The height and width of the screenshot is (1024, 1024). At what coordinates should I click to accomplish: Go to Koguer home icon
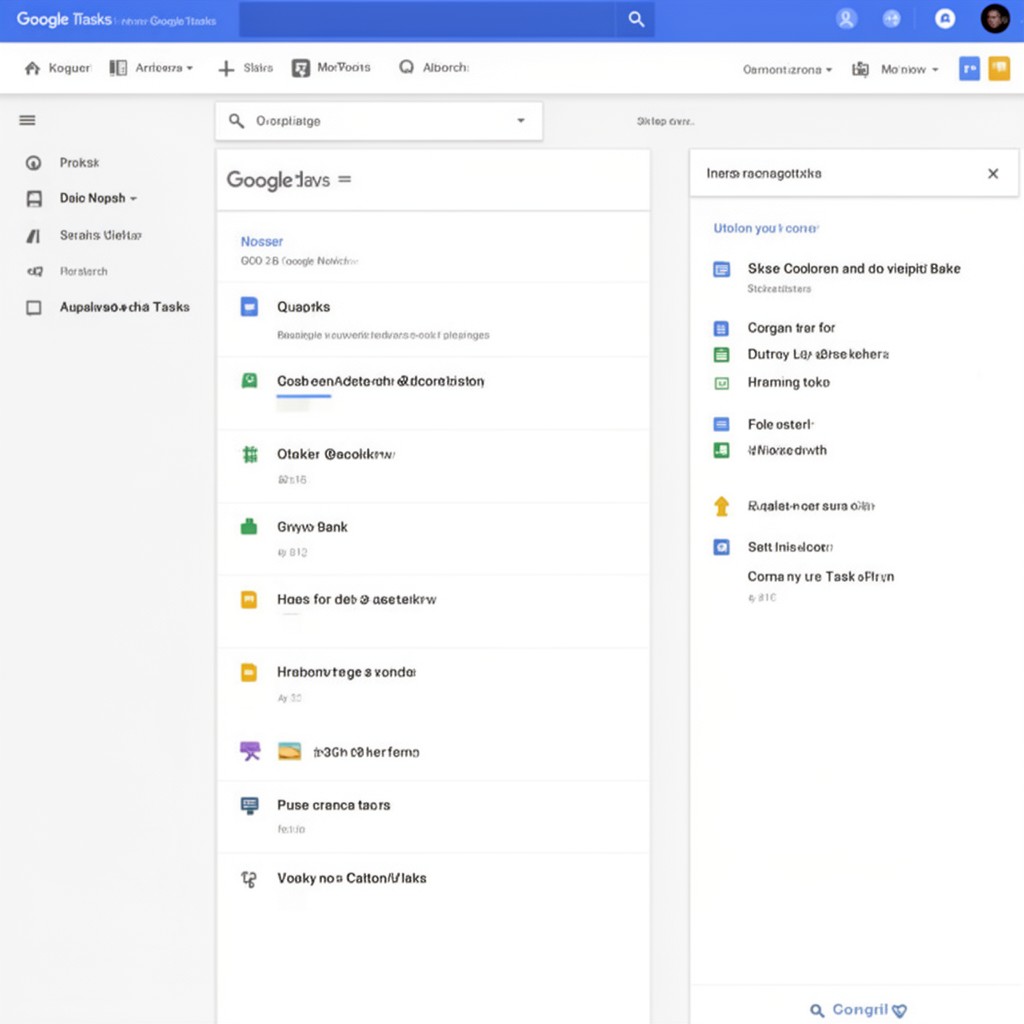click(x=32, y=68)
